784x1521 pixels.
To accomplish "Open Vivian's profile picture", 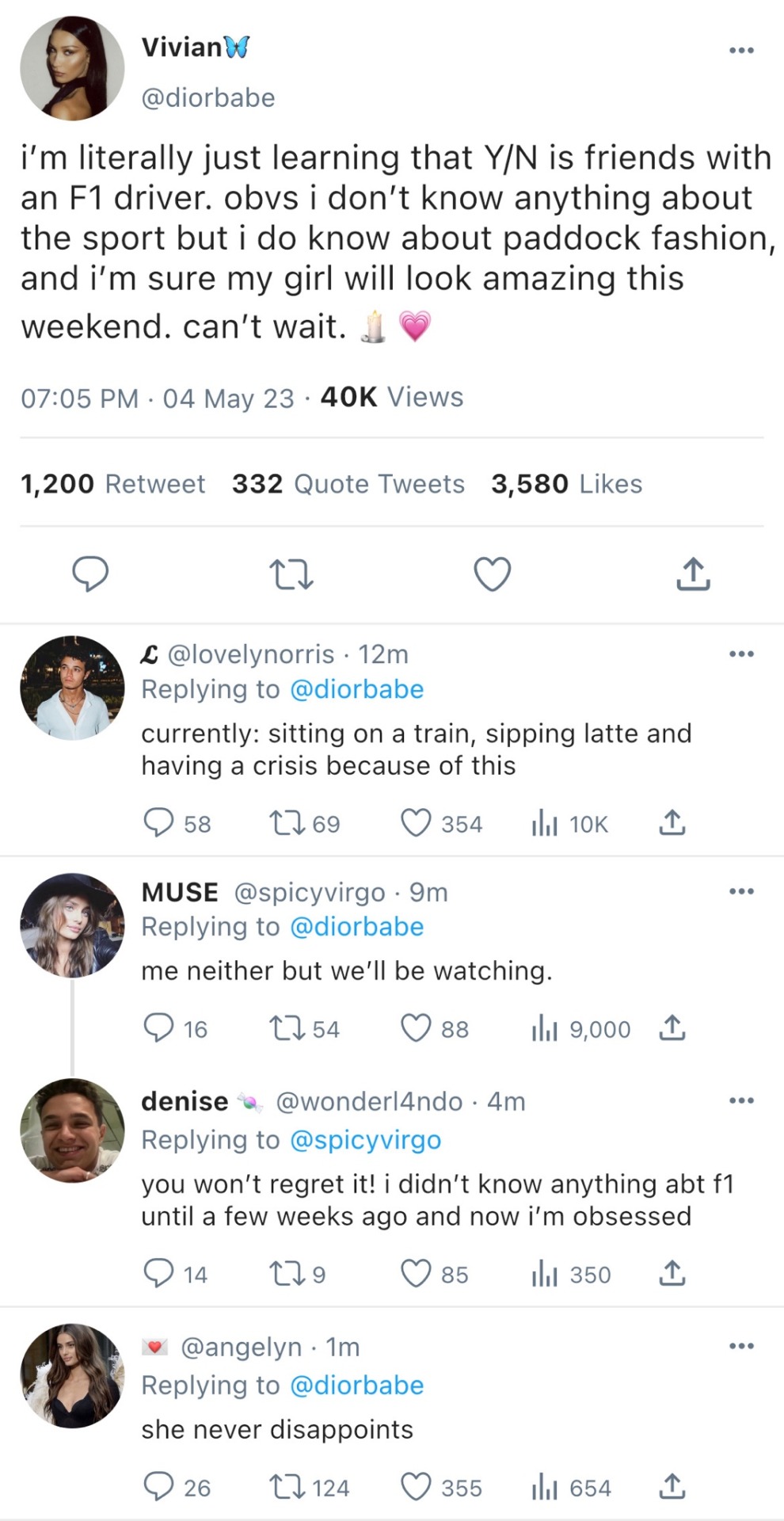I will (x=72, y=68).
